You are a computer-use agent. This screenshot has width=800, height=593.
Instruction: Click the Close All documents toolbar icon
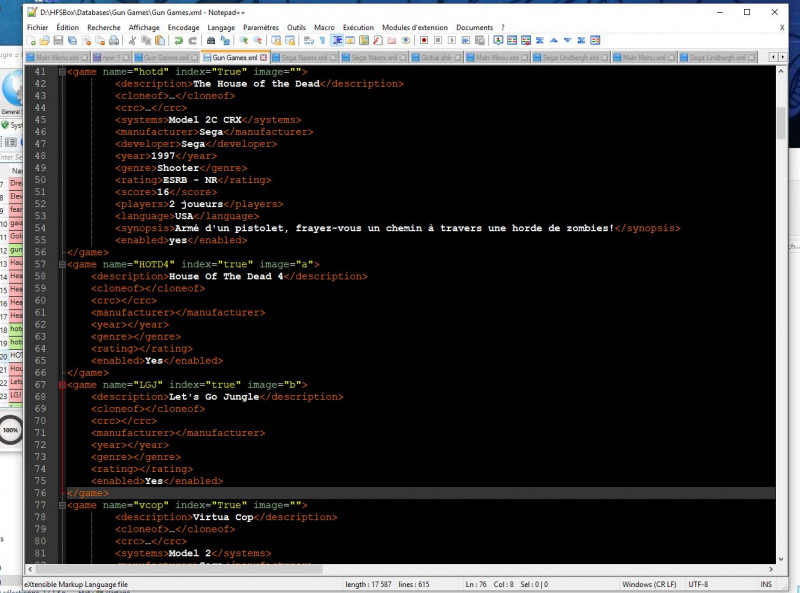[x=100, y=40]
